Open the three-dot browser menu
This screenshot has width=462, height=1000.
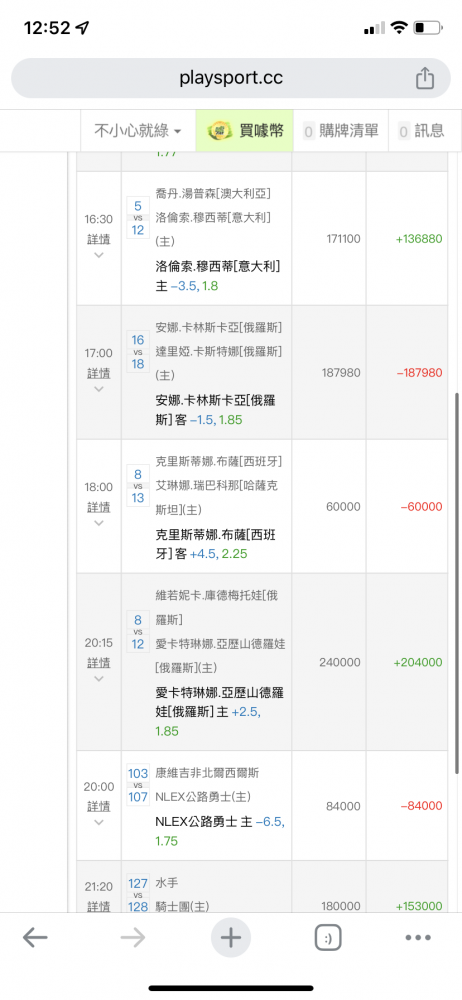click(x=419, y=938)
